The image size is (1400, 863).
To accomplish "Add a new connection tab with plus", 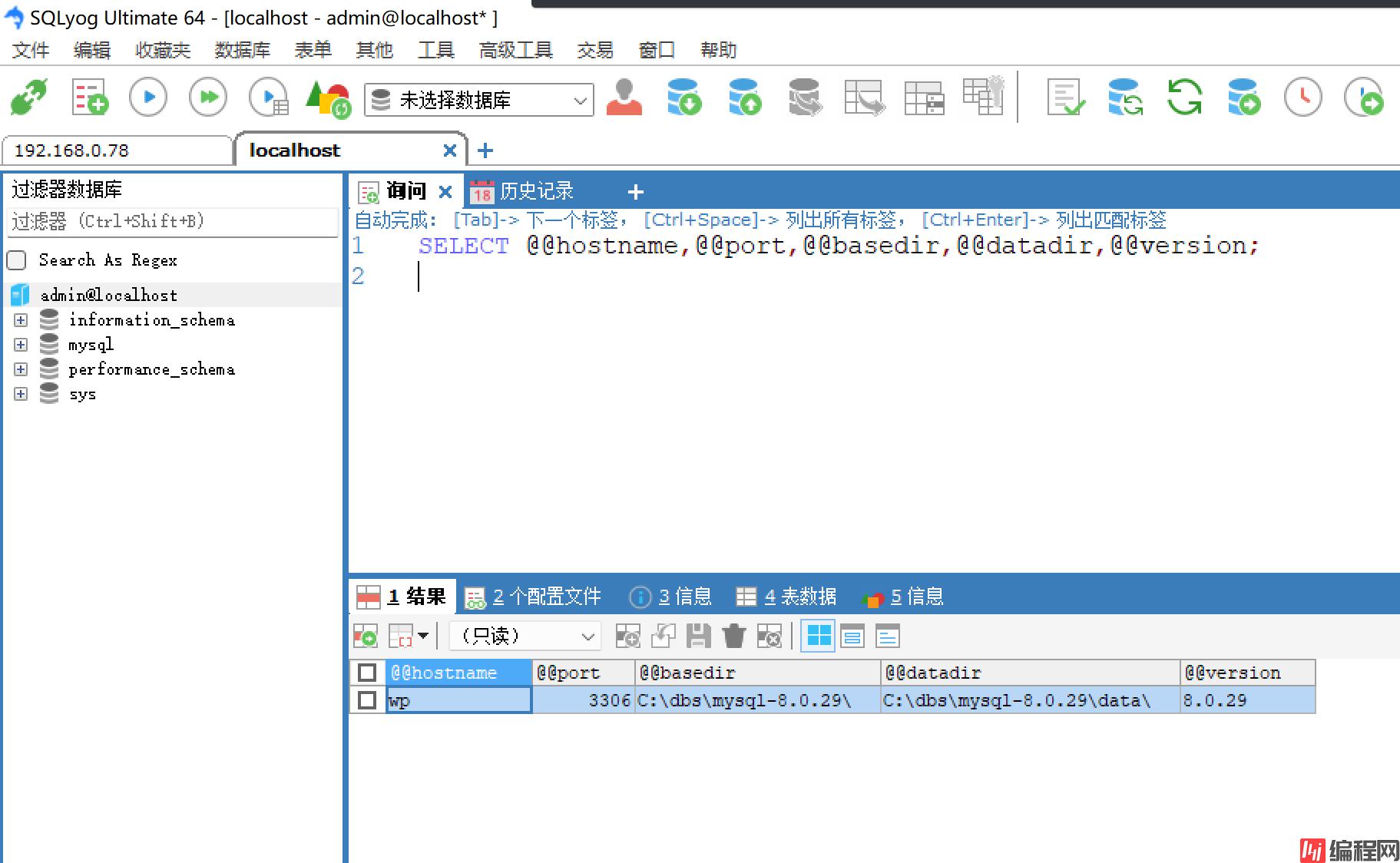I will [485, 150].
